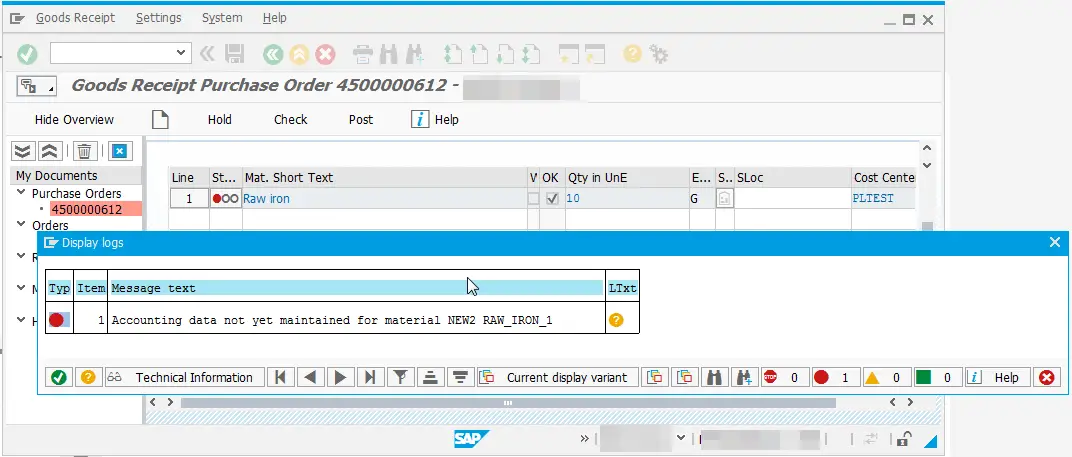Expand the Orders tree node
Screen dimensions: 1072x457
[x=21, y=225]
